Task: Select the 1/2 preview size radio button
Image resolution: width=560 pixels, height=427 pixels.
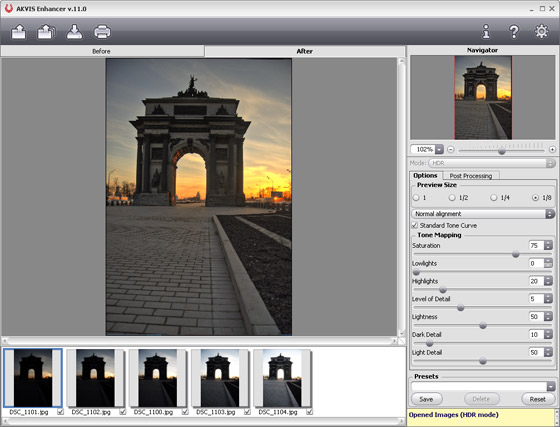Action: 452,197
